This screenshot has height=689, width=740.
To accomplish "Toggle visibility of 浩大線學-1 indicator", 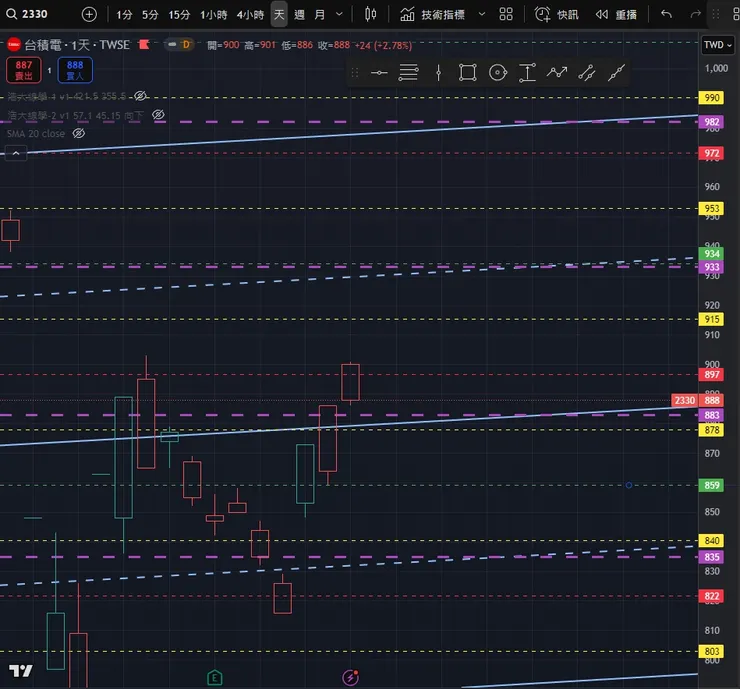I will coord(140,96).
